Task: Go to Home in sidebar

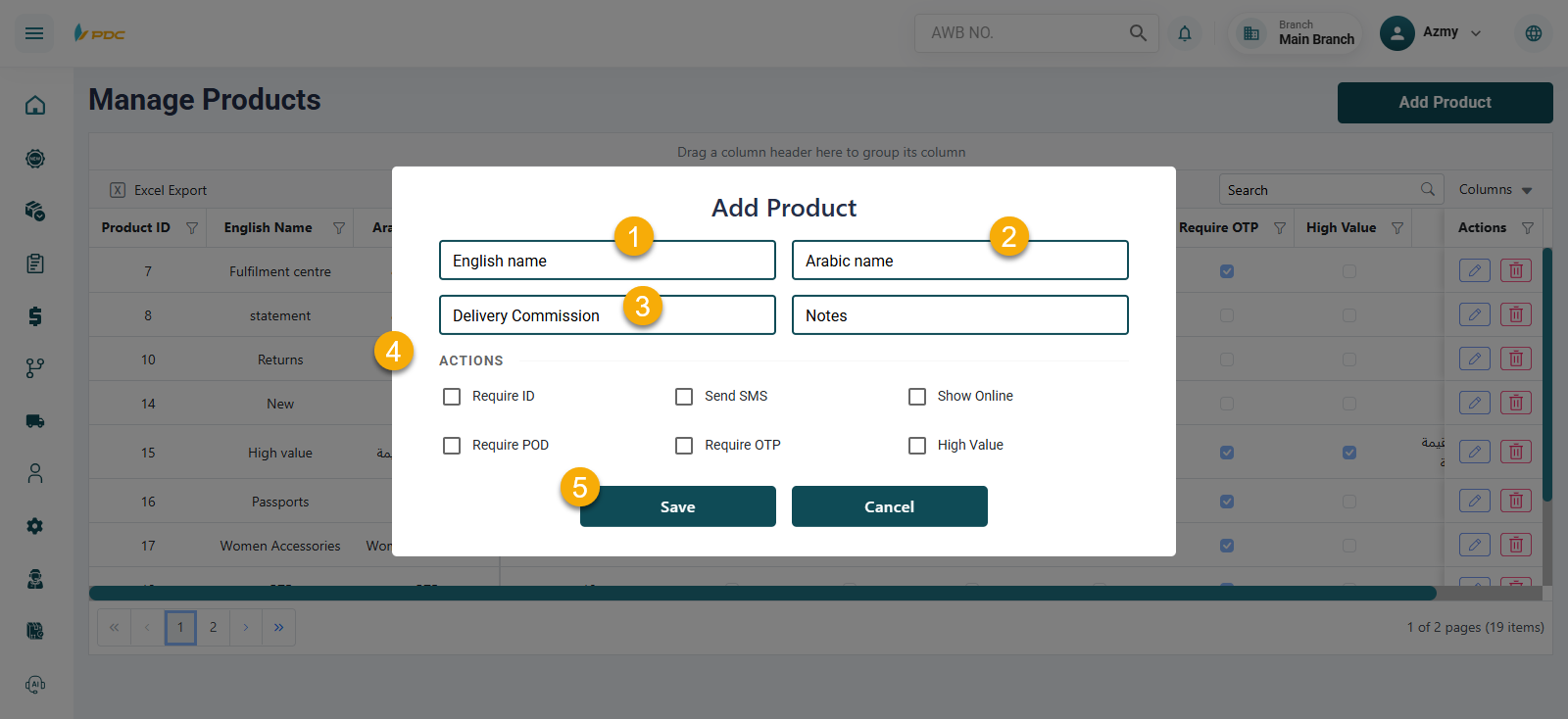Action: pos(35,105)
